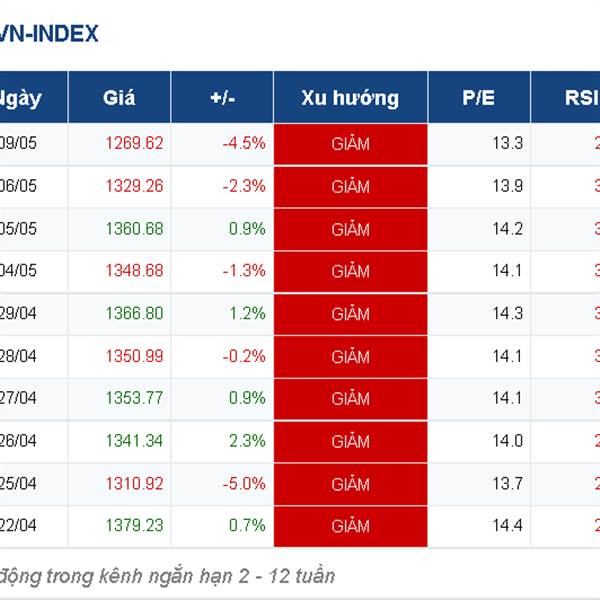Select price 1366.80
Viewport: 600px width, 600px height.
(134, 313)
